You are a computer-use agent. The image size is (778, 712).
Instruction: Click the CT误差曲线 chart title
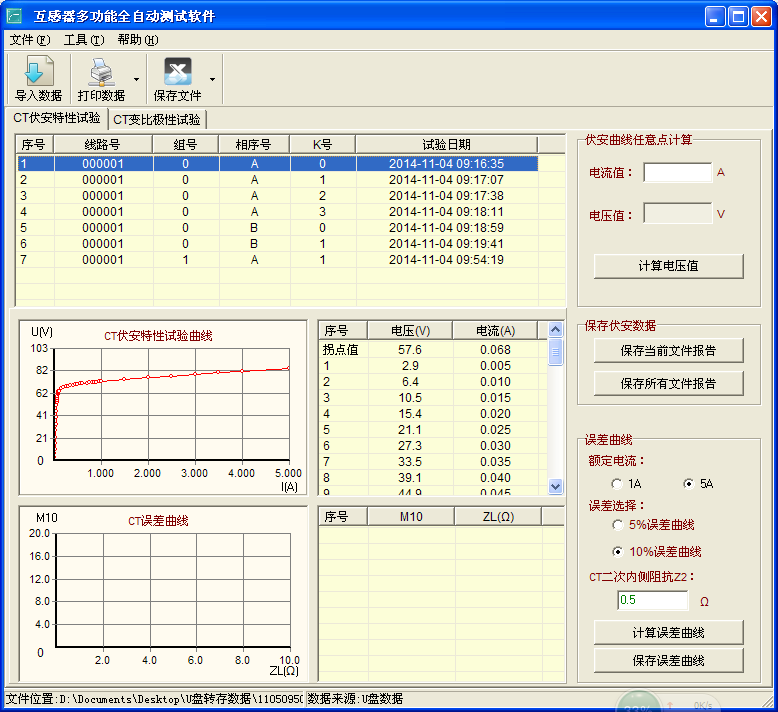click(158, 521)
